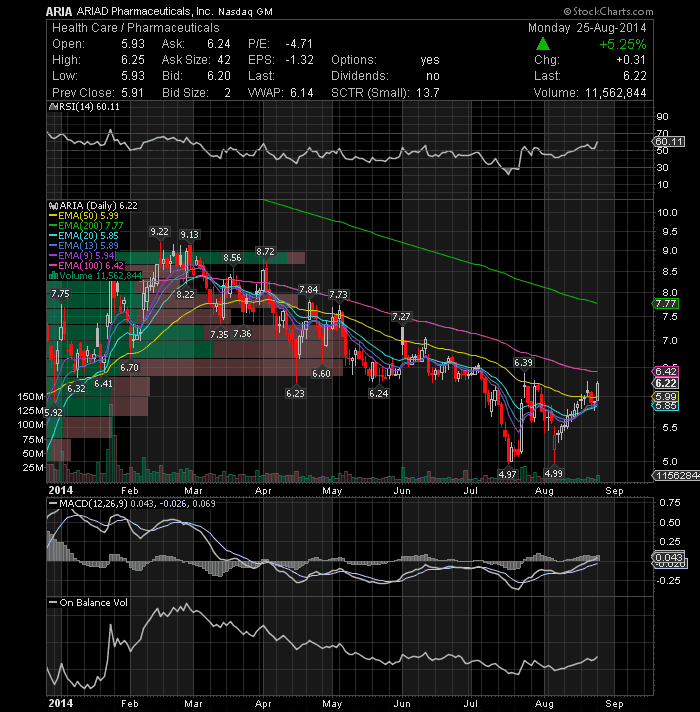Screen dimensions: 700x712
Task: Click the StockCharts.com copyright text
Action: click(x=608, y=11)
